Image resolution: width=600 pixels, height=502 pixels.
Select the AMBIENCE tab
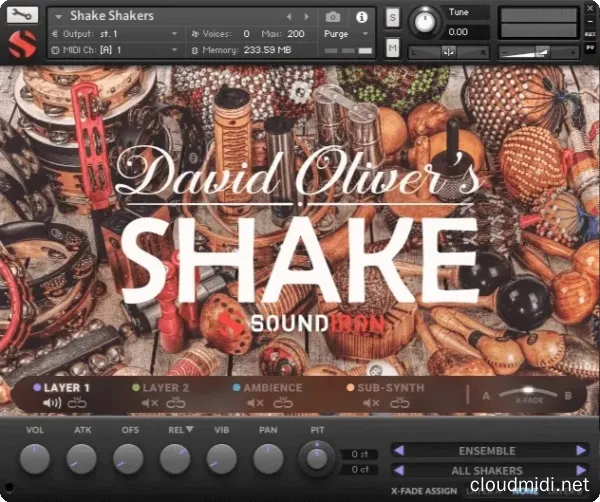273,388
